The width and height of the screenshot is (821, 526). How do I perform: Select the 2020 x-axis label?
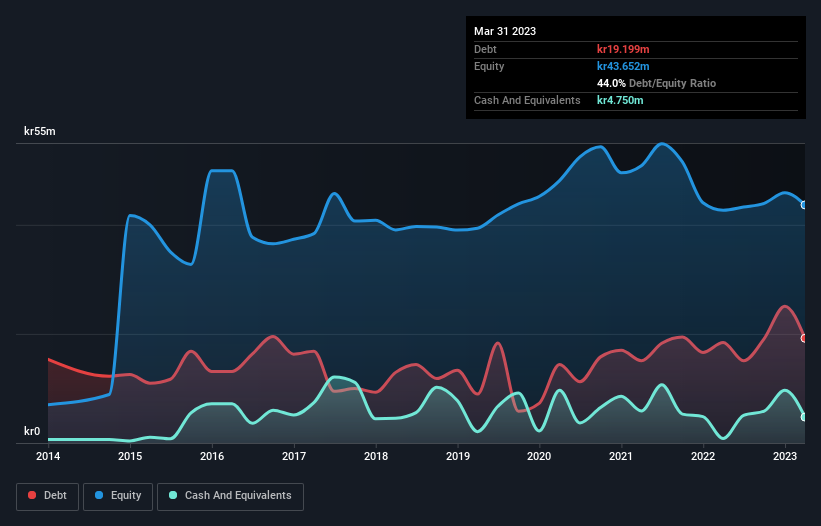click(539, 456)
